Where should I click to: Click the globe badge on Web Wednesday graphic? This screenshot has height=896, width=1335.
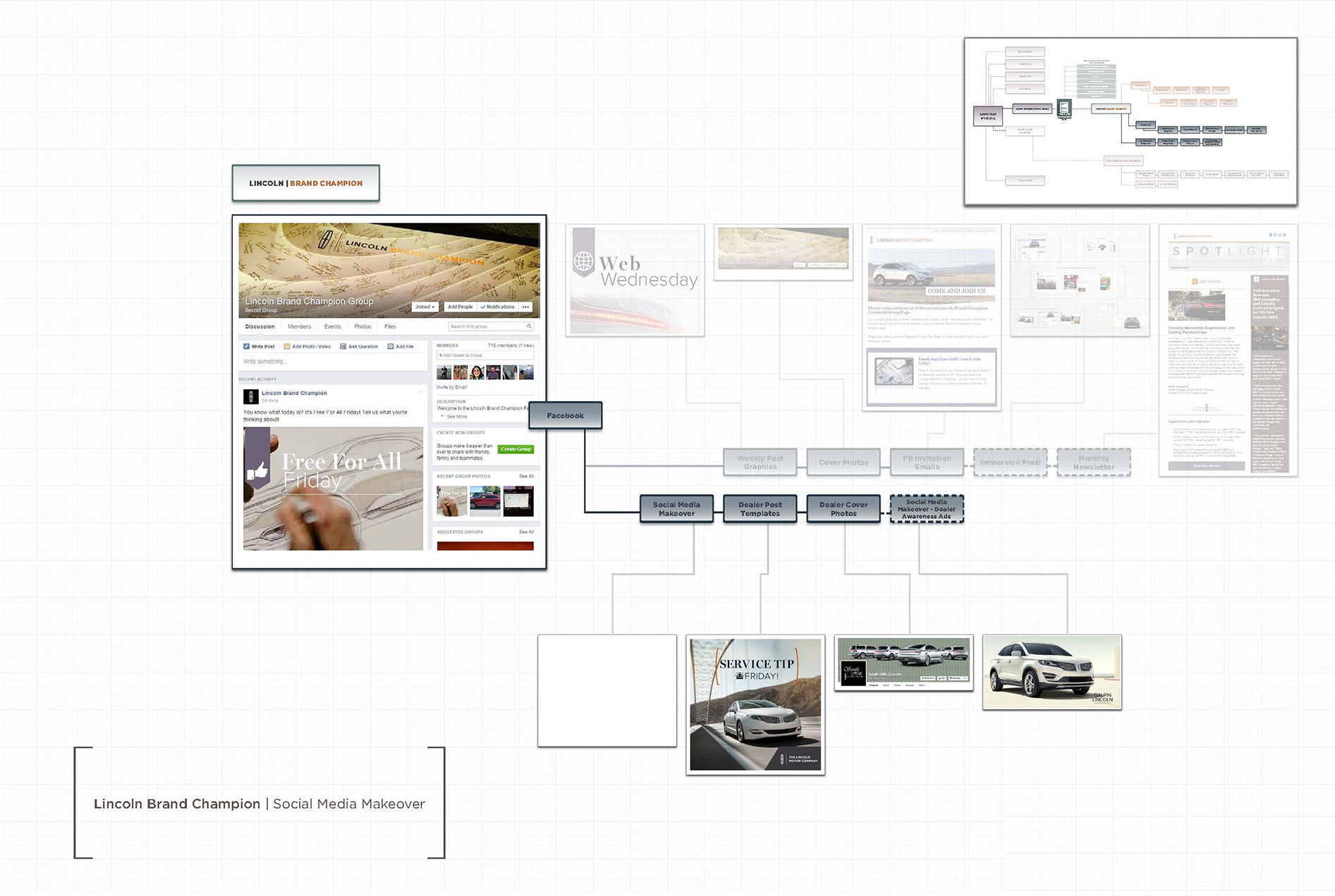pyautogui.click(x=584, y=262)
